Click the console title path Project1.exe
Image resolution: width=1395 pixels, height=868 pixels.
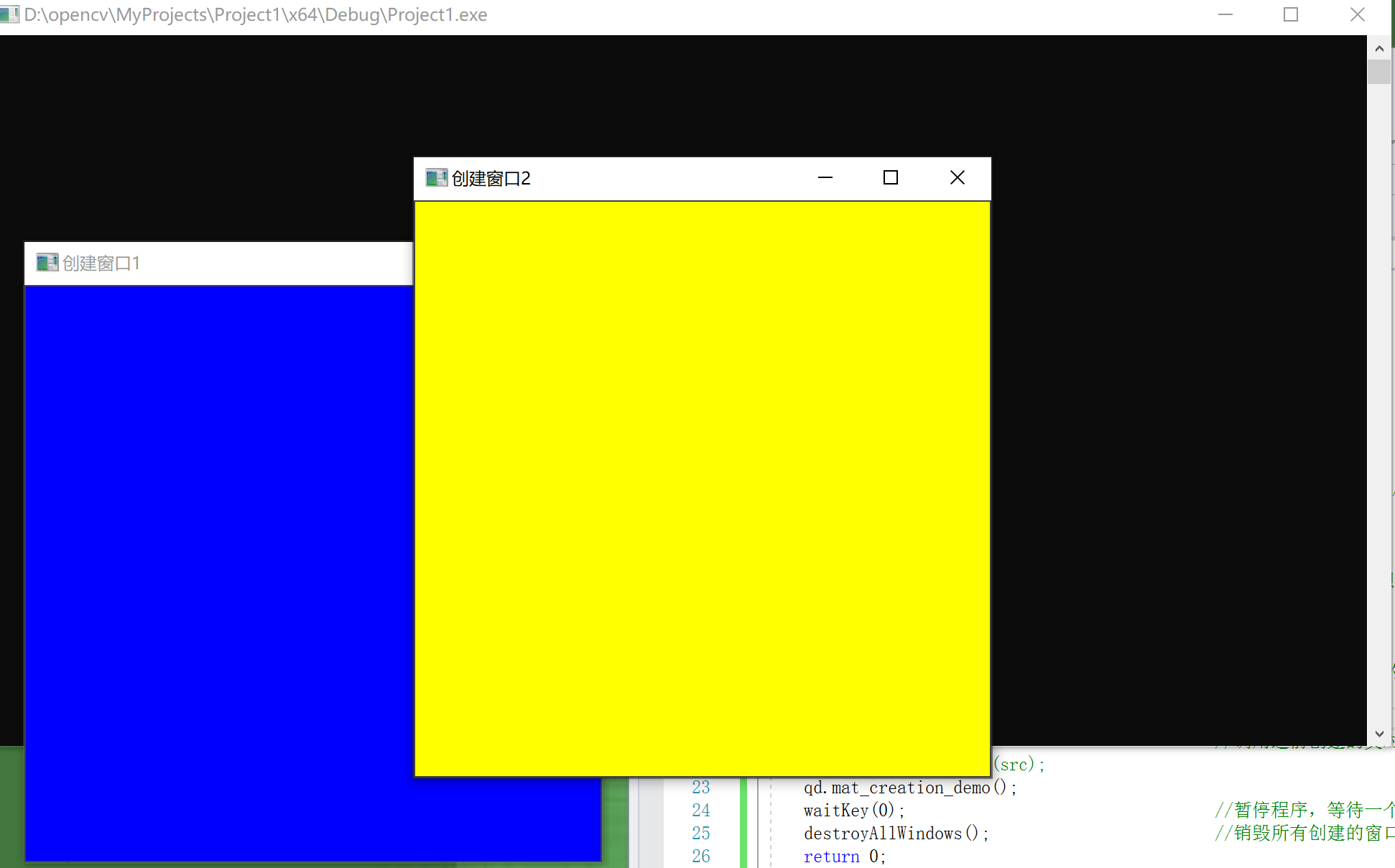[x=256, y=15]
